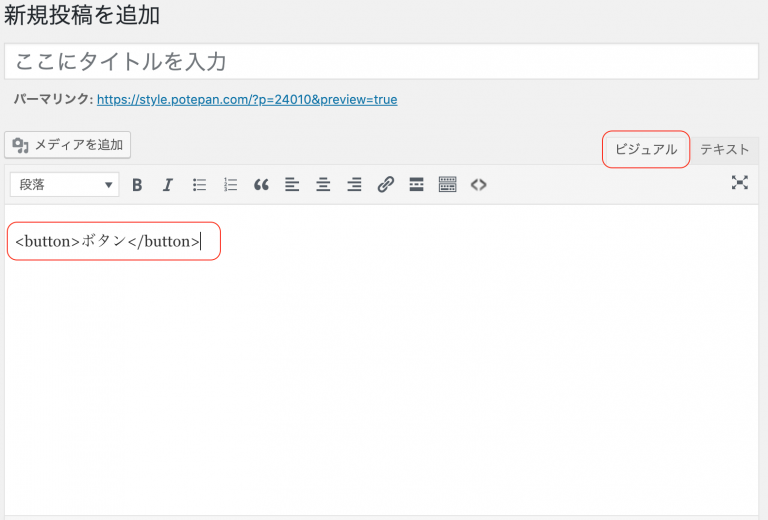Apply blockquote formatting
This screenshot has height=520, width=768.
(x=261, y=185)
